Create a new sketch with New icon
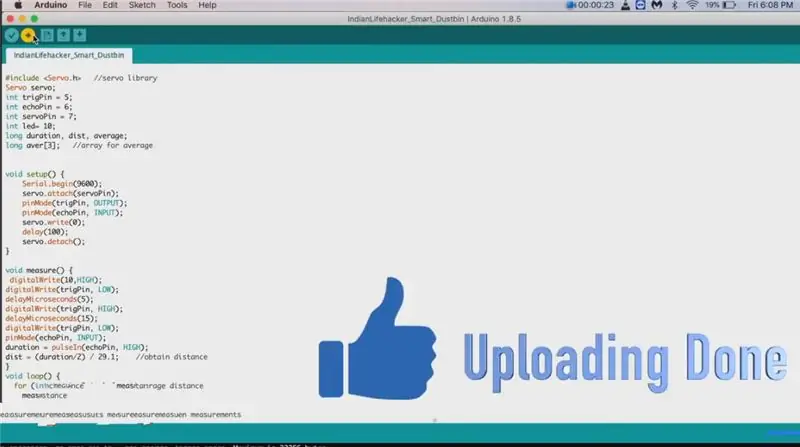The width and height of the screenshot is (800, 447). point(47,35)
